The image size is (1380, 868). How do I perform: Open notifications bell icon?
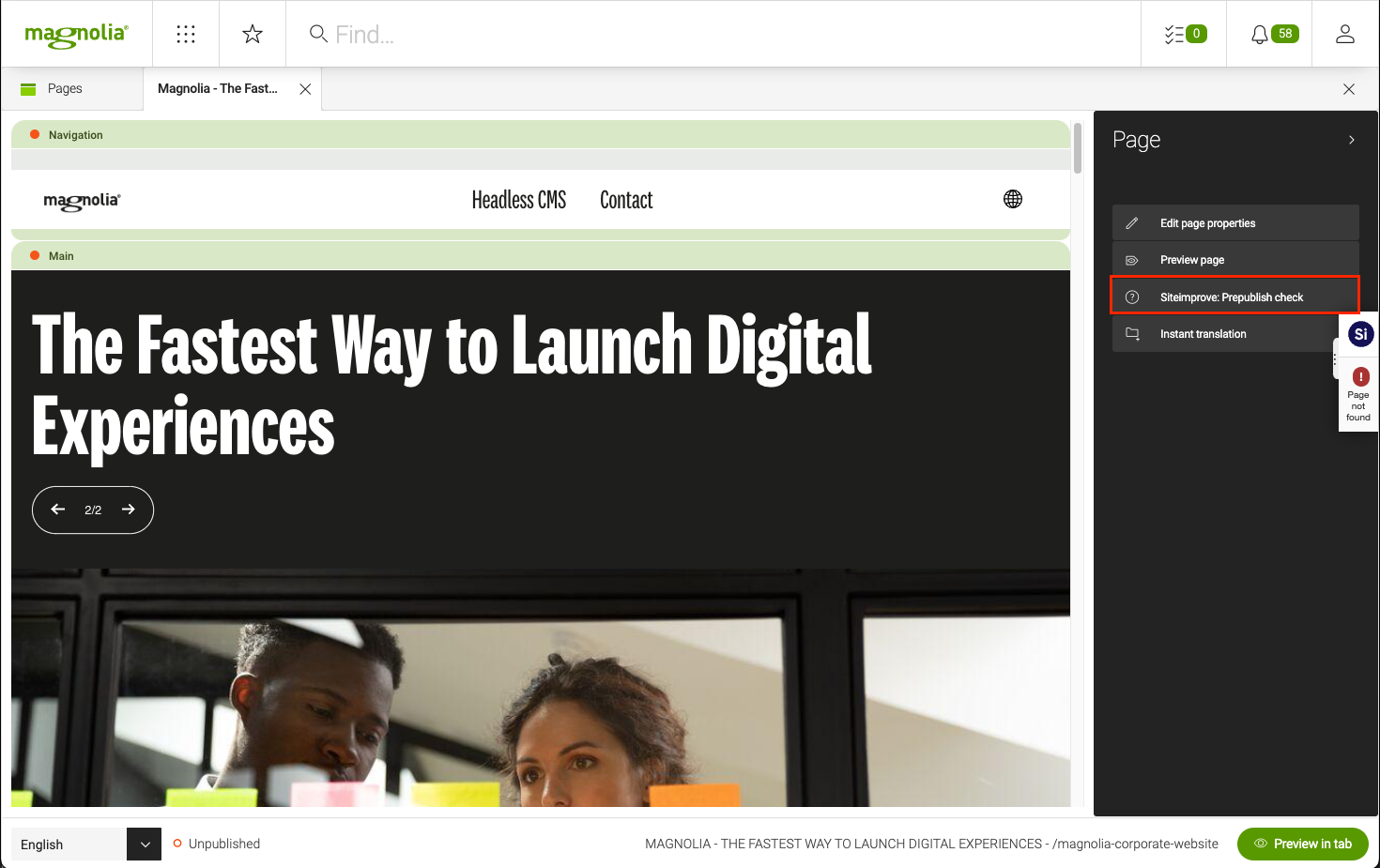click(1272, 35)
